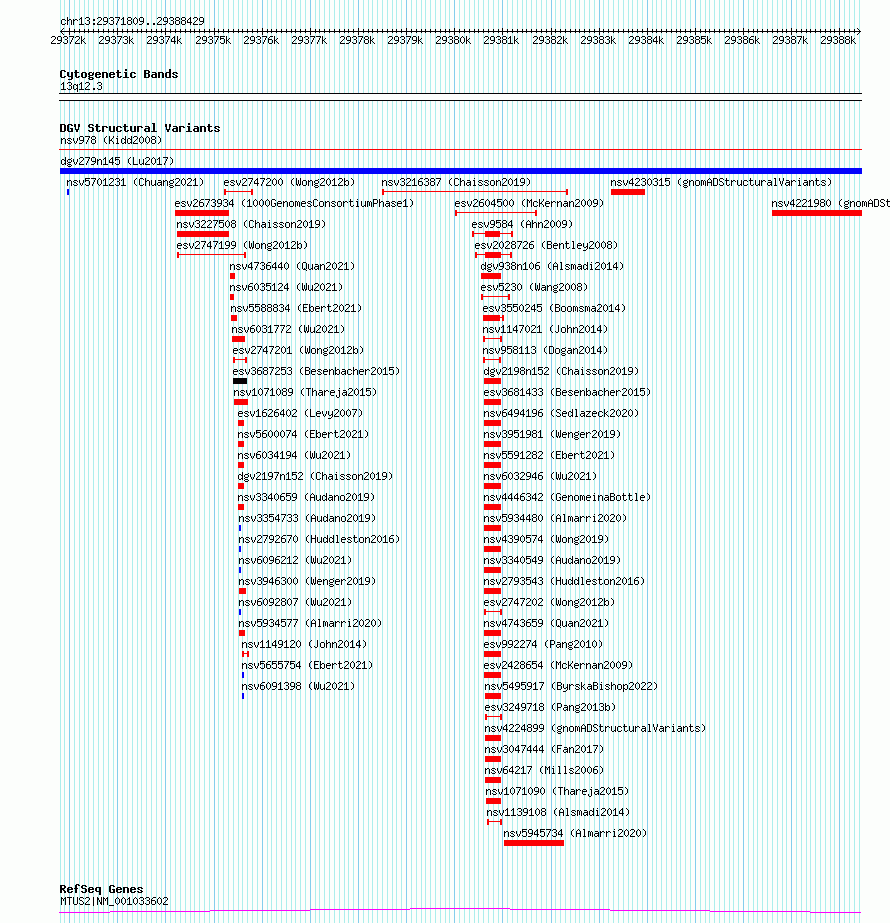Click the black bar under esv3687253

point(240,381)
